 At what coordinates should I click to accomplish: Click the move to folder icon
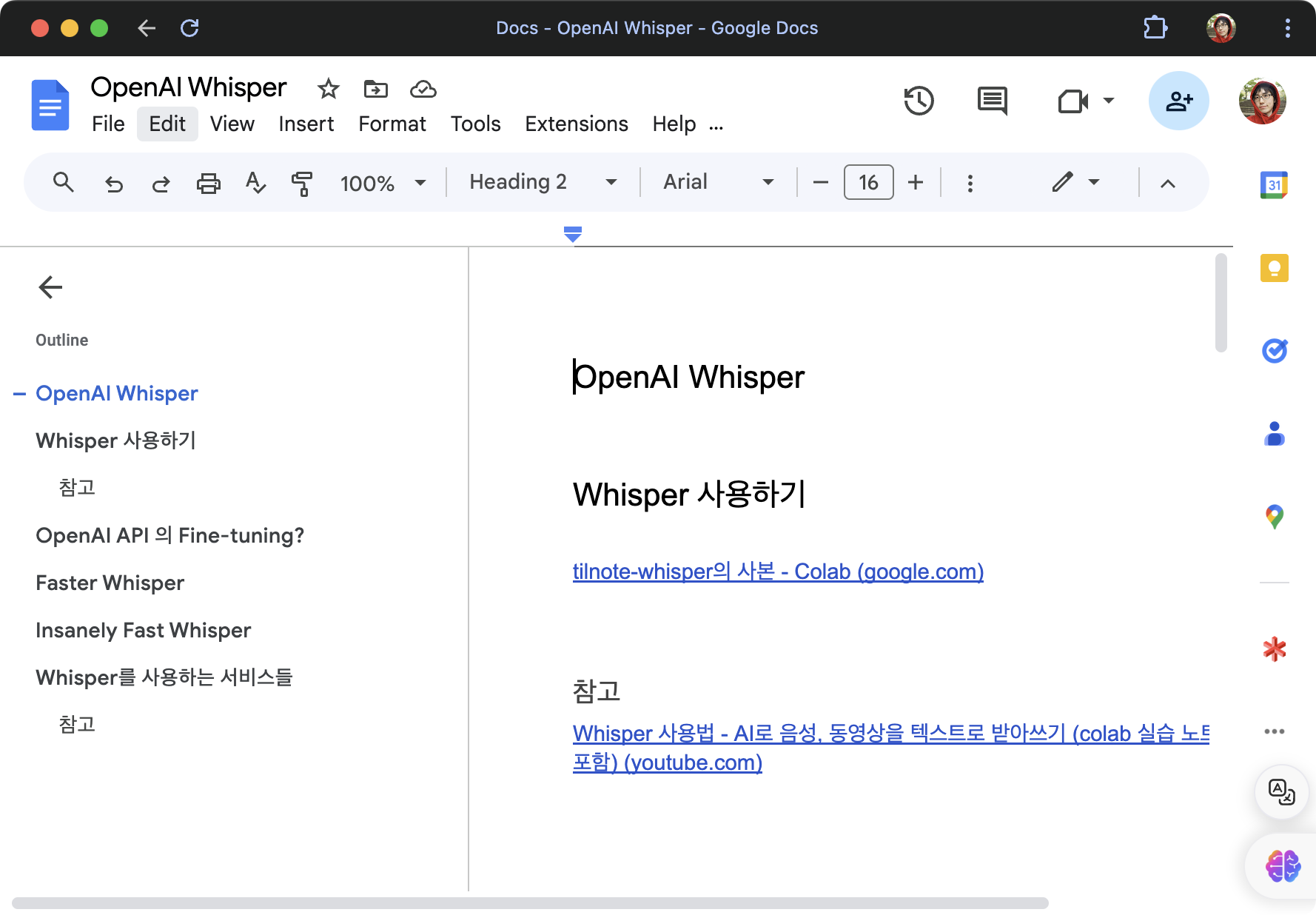(376, 89)
